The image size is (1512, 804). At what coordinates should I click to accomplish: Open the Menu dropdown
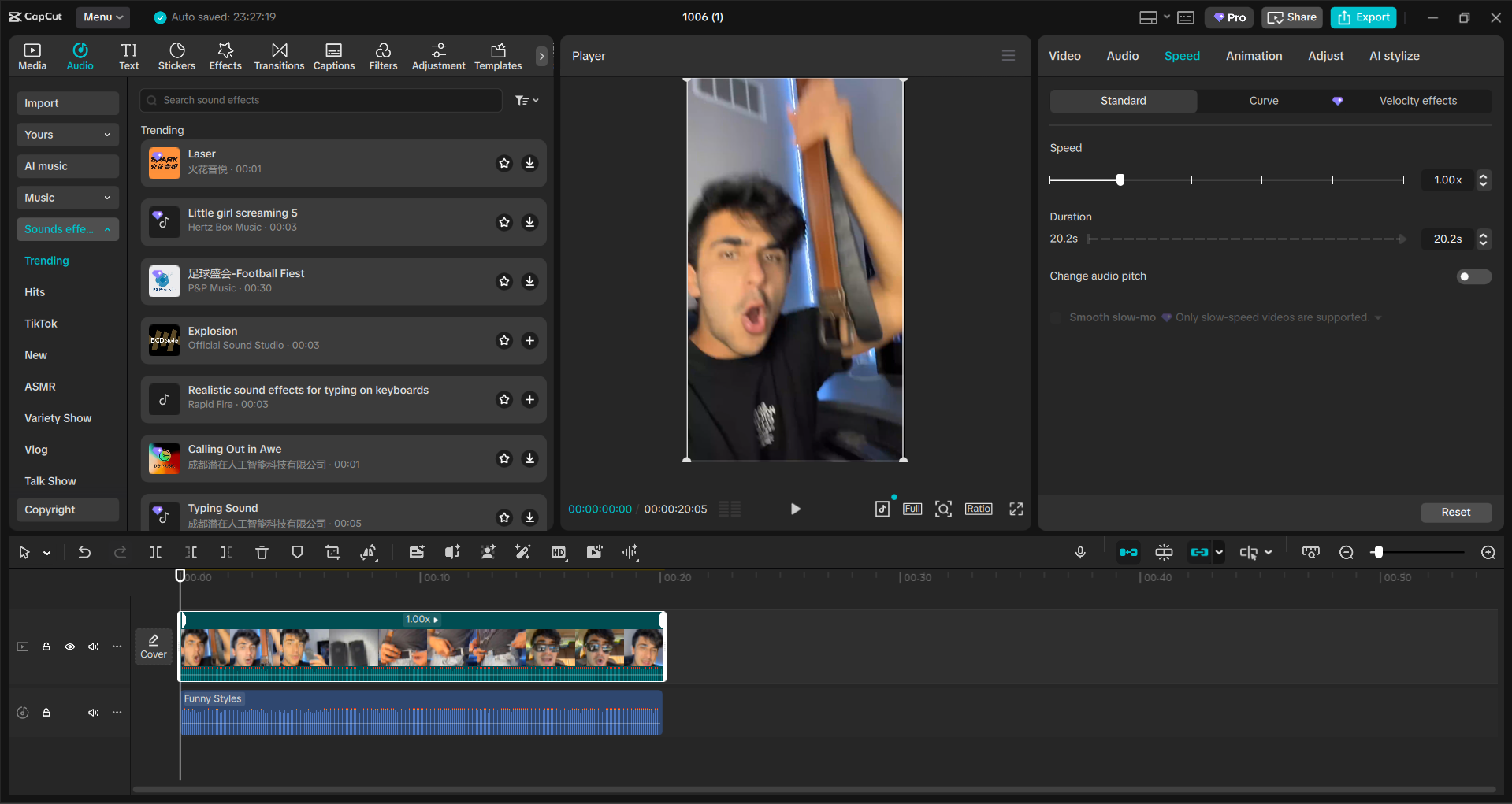102,17
